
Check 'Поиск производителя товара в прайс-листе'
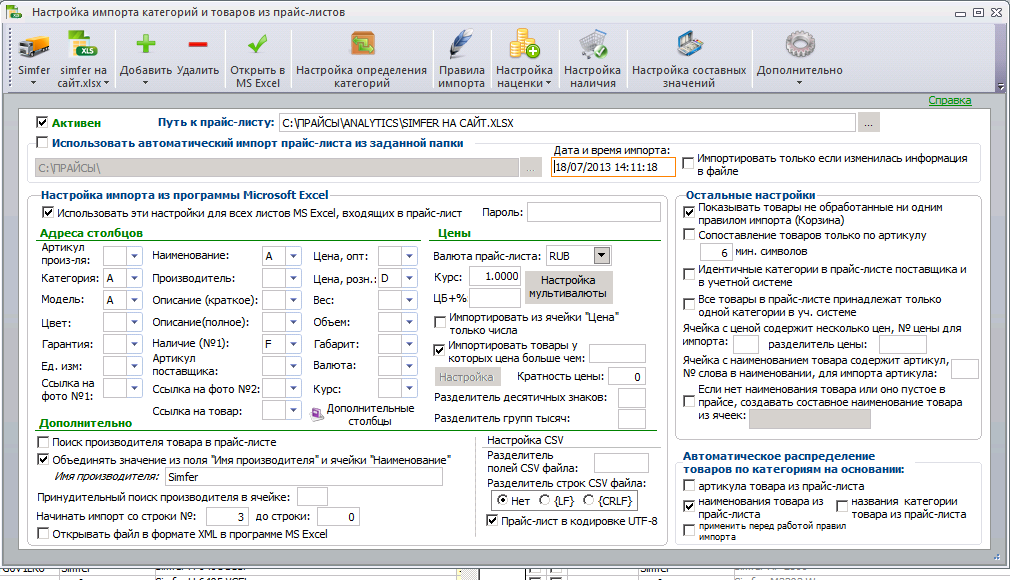point(43,442)
